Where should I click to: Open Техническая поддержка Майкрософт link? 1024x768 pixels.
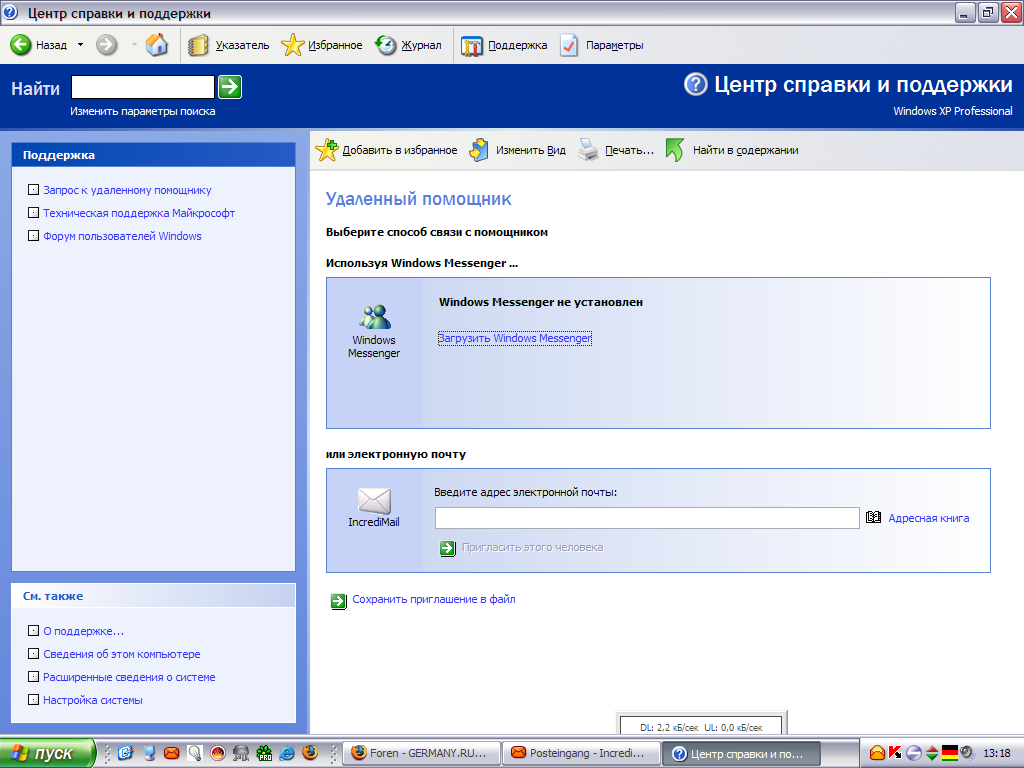[x=139, y=213]
